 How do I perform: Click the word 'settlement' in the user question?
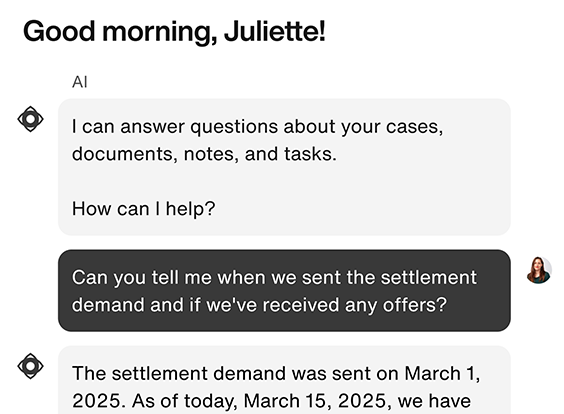click(429, 277)
